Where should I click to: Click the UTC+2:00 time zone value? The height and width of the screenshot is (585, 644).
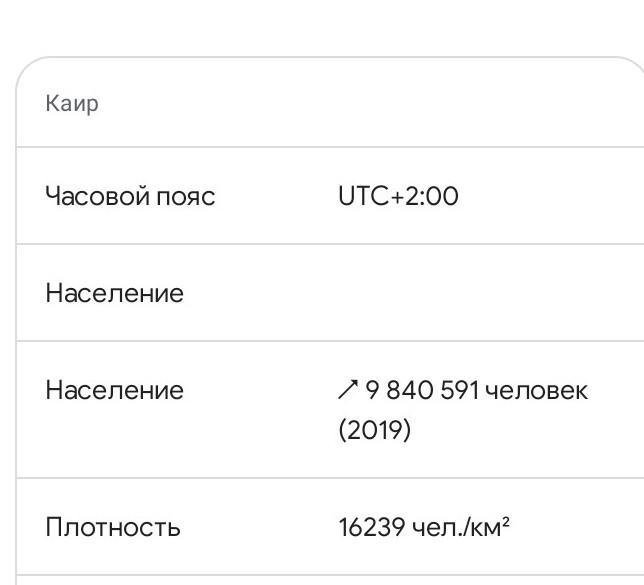pos(398,196)
